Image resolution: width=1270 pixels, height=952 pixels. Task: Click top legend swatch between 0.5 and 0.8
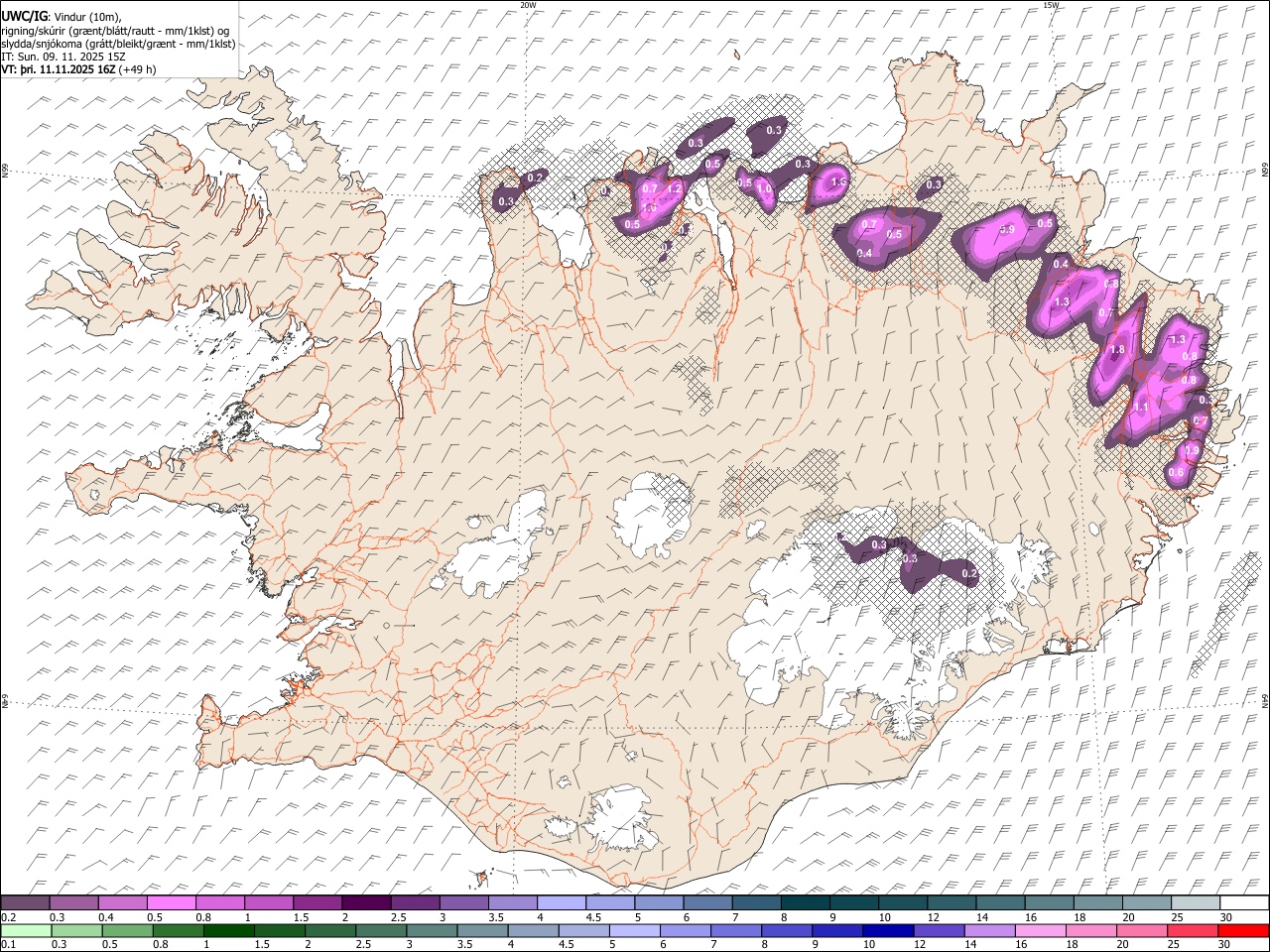click(171, 903)
